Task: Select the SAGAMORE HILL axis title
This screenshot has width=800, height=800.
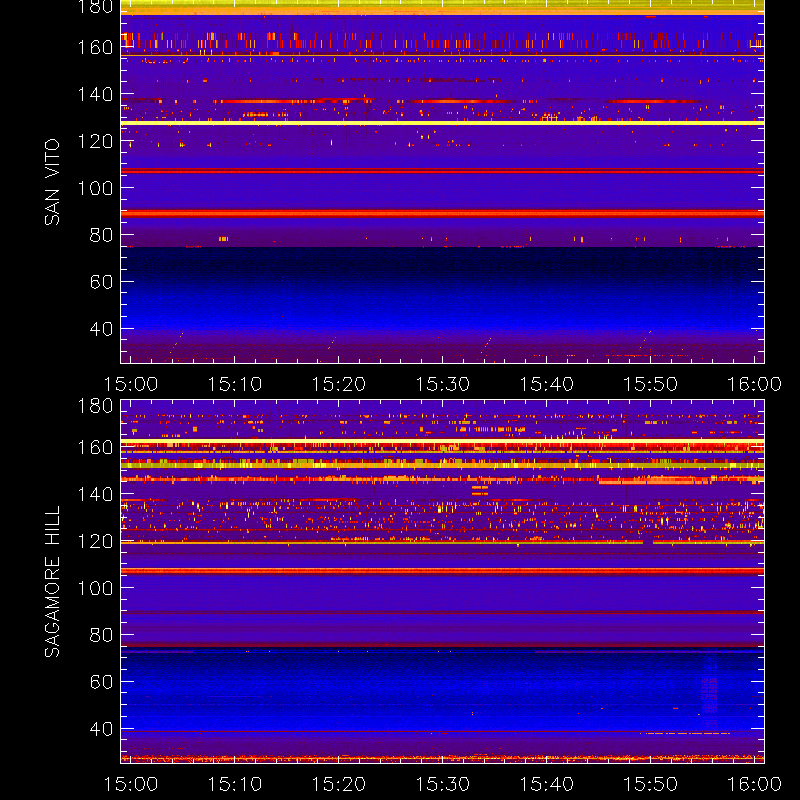Action: tap(52, 582)
